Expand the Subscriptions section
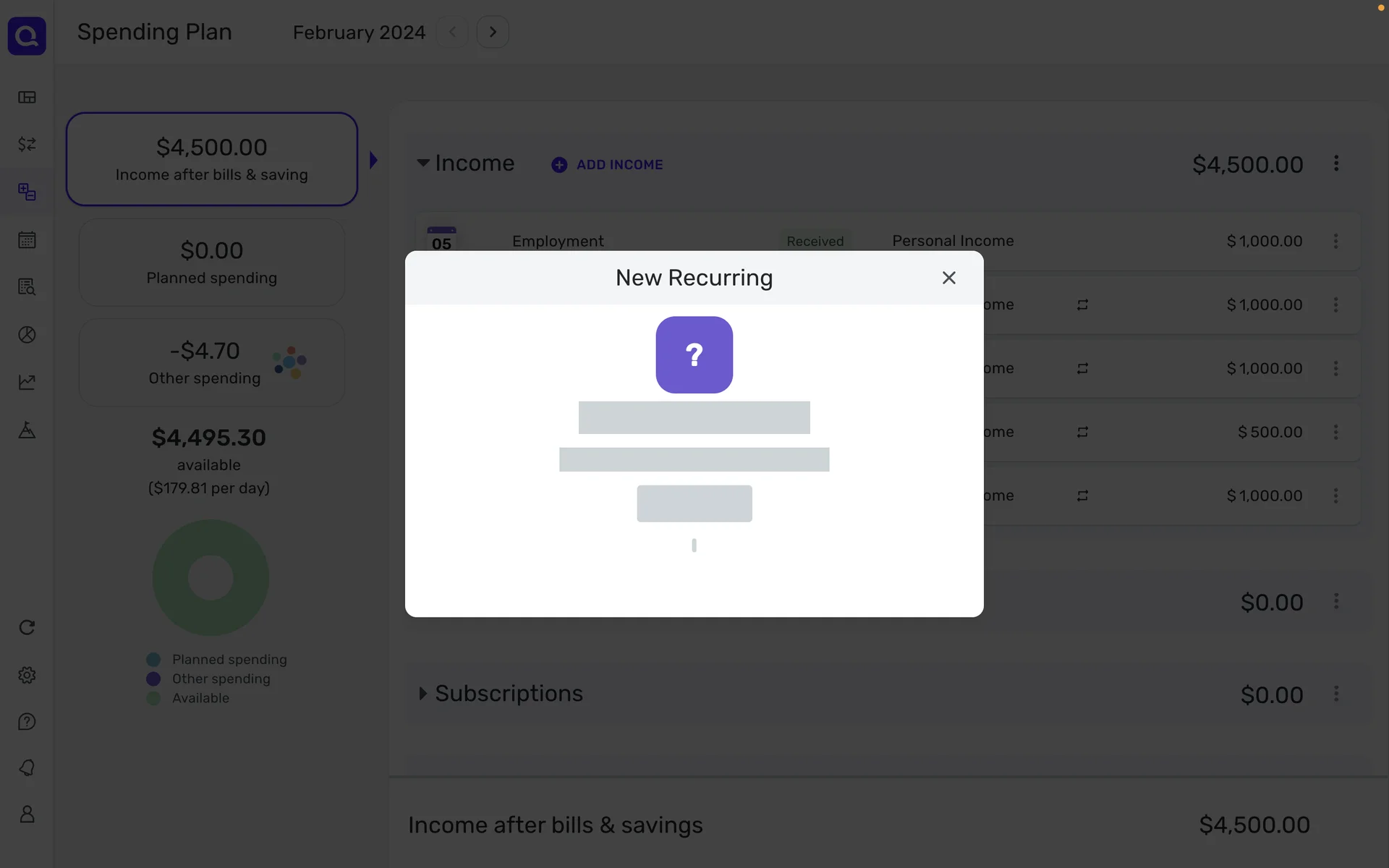 (x=423, y=694)
